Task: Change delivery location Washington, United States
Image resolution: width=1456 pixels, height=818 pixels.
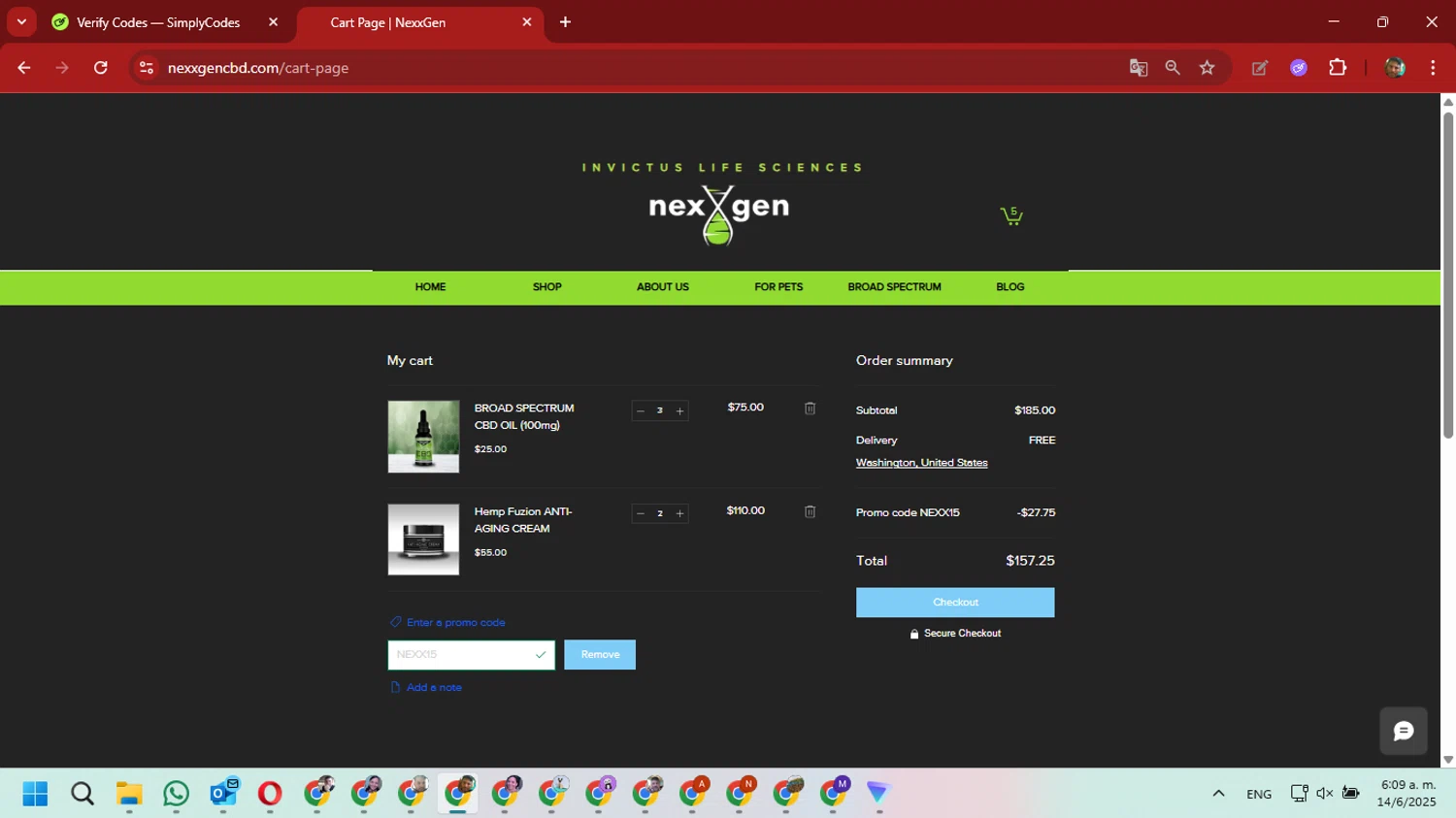Action: (x=921, y=463)
